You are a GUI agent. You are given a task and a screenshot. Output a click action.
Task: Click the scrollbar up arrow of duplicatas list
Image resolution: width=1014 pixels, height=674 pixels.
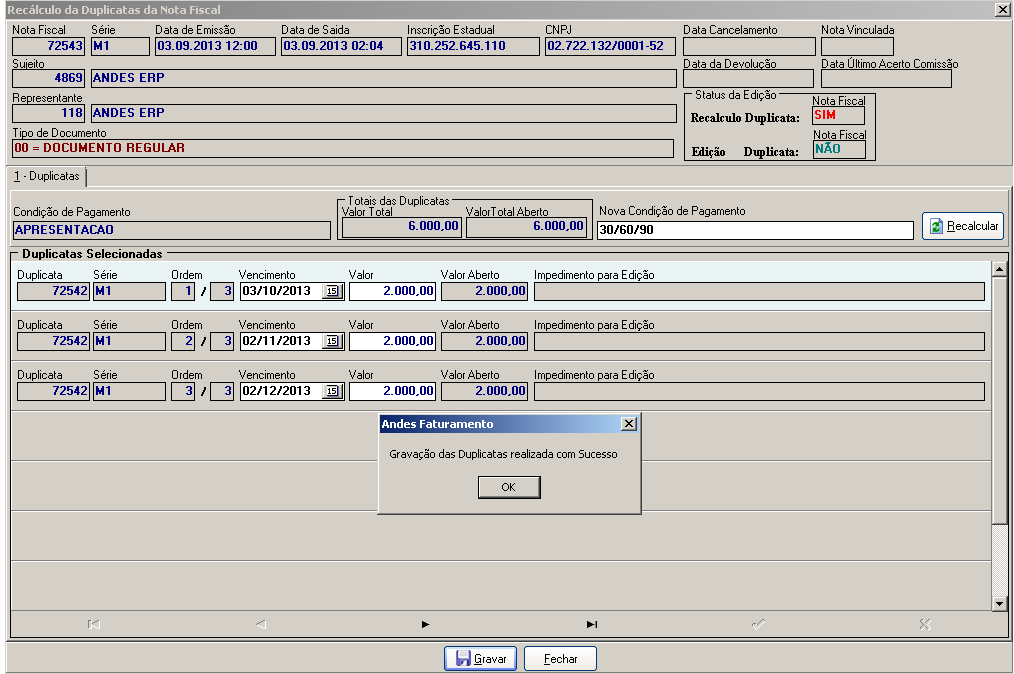point(999,268)
